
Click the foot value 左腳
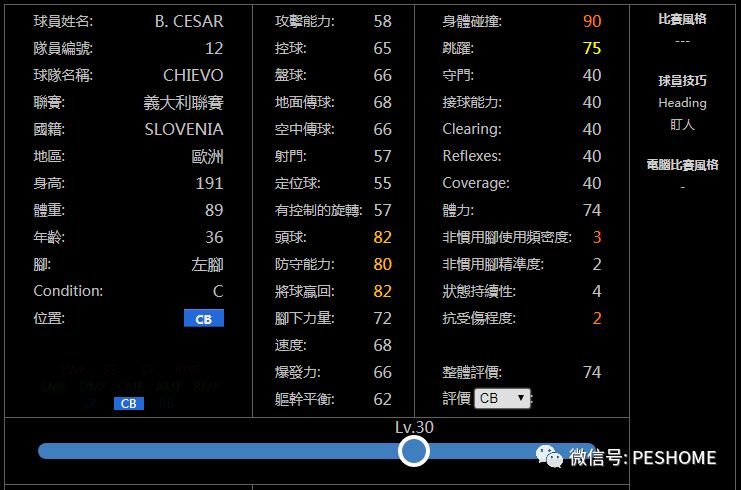(207, 265)
